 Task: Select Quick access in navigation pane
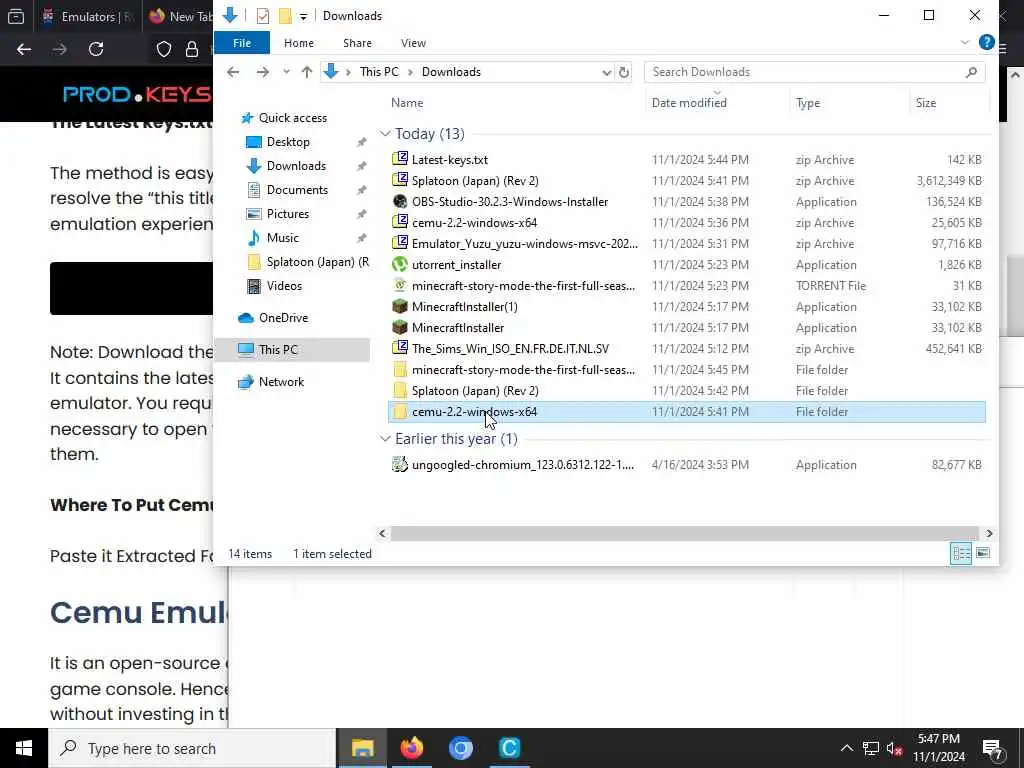(x=293, y=118)
